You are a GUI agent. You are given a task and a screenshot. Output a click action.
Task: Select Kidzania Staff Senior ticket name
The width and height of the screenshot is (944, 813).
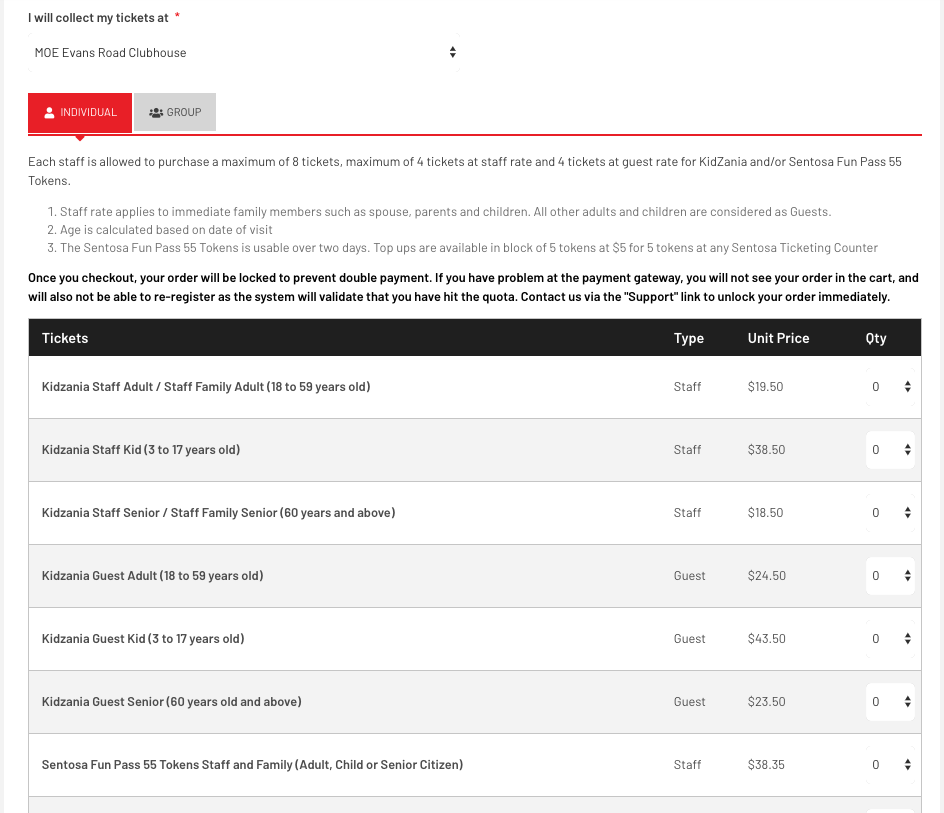click(219, 512)
